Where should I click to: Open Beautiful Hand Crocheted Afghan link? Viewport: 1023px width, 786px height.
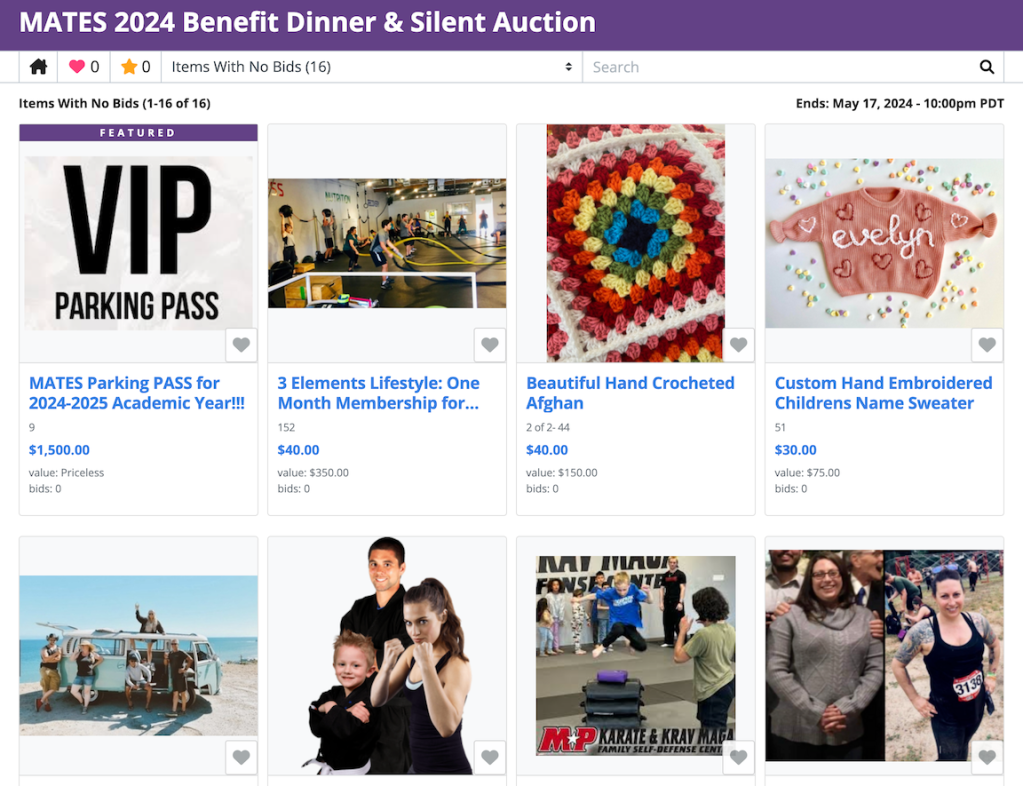click(630, 393)
